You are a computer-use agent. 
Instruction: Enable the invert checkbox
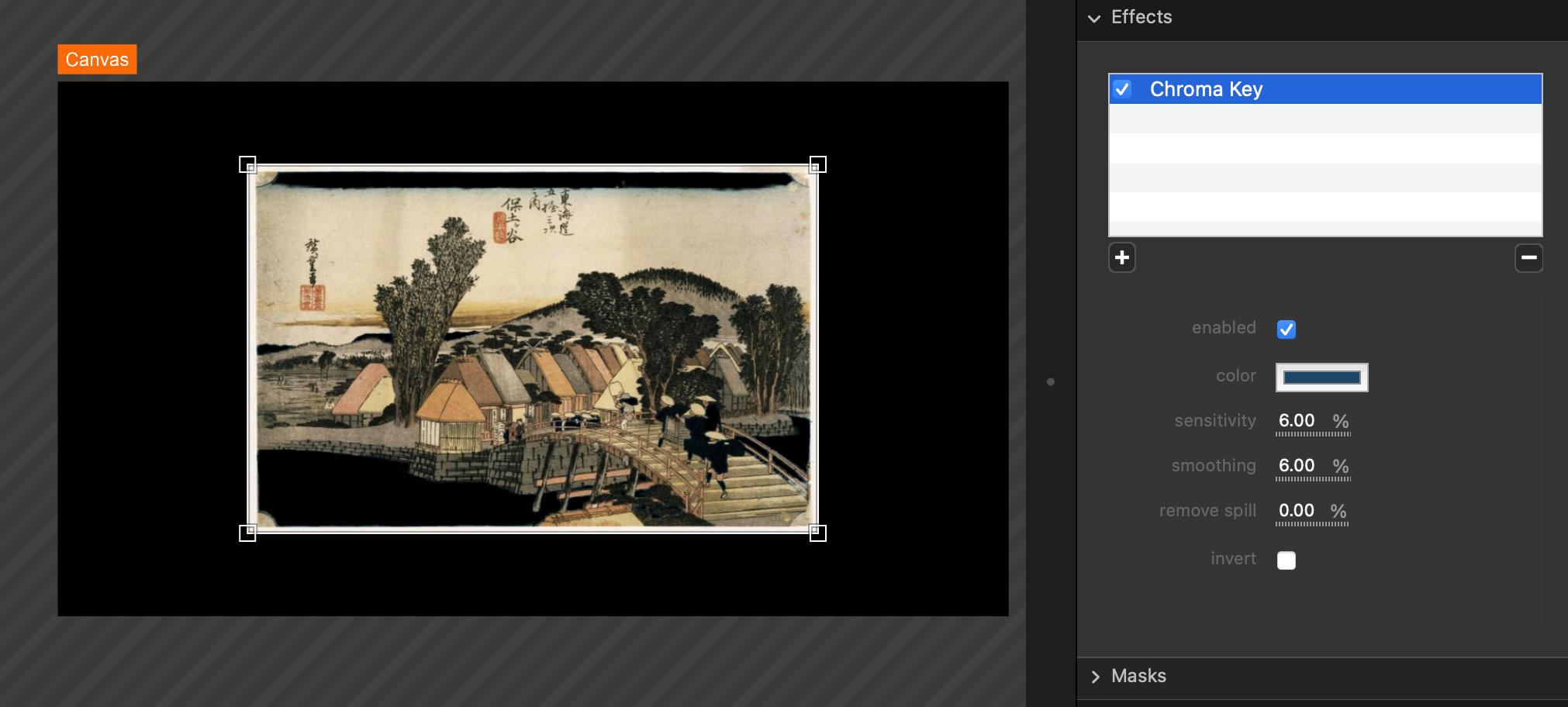[1286, 560]
